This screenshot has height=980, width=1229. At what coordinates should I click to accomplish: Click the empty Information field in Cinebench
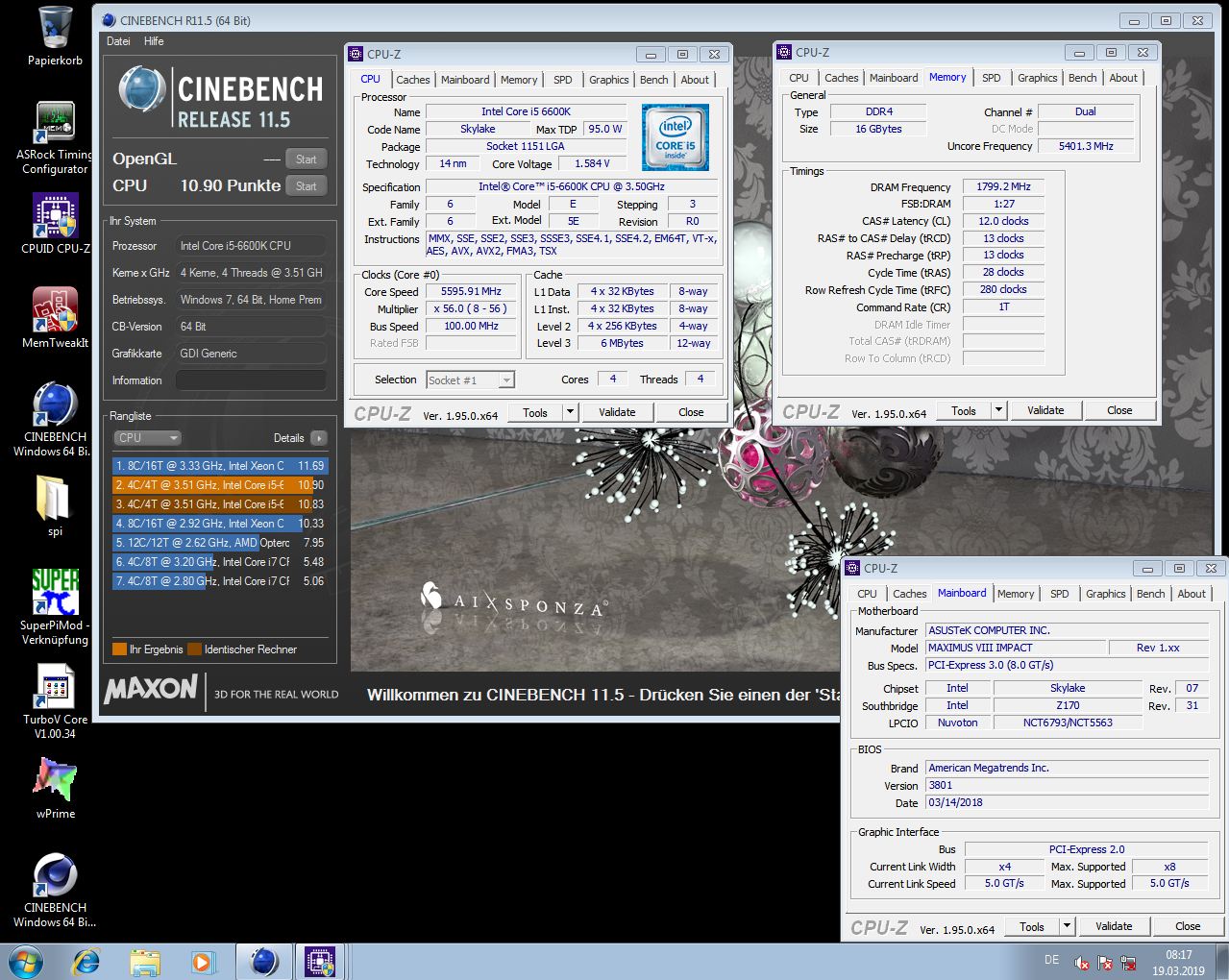click(x=251, y=380)
